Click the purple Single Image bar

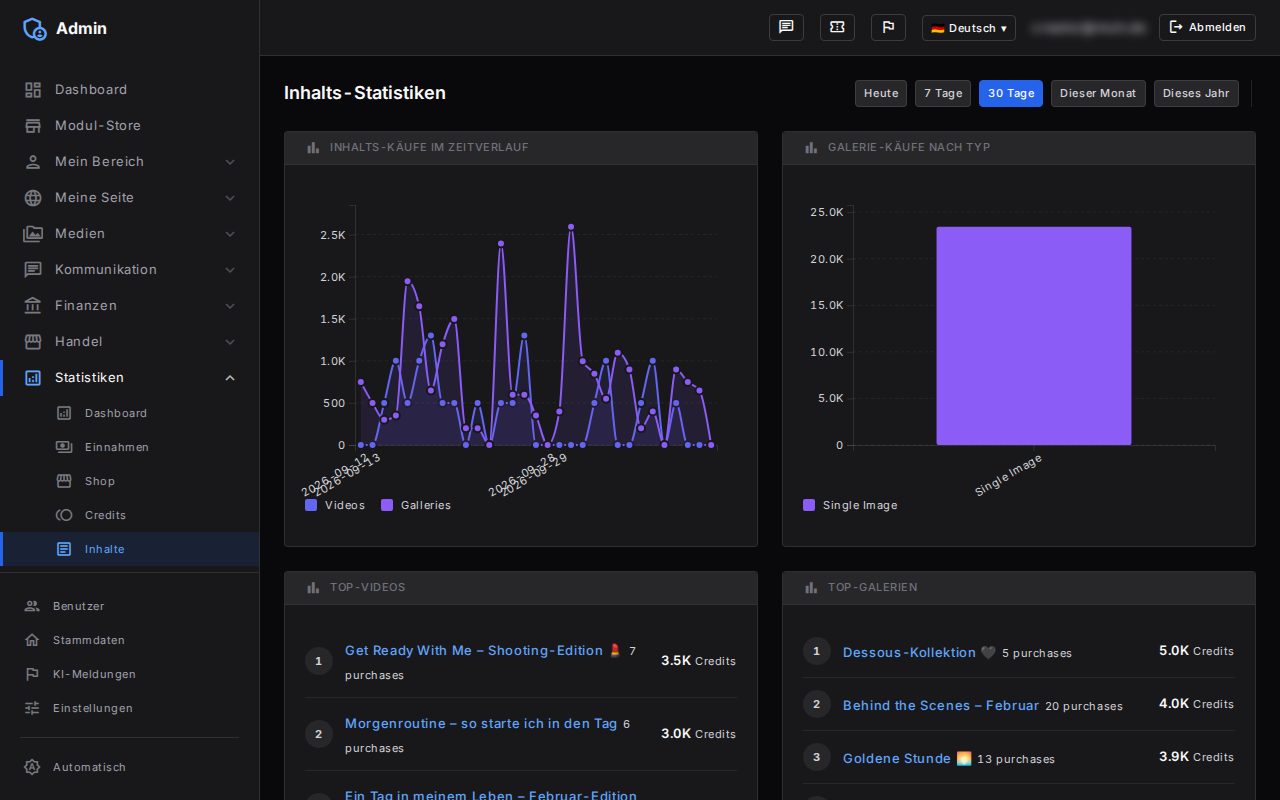pyautogui.click(x=1034, y=336)
